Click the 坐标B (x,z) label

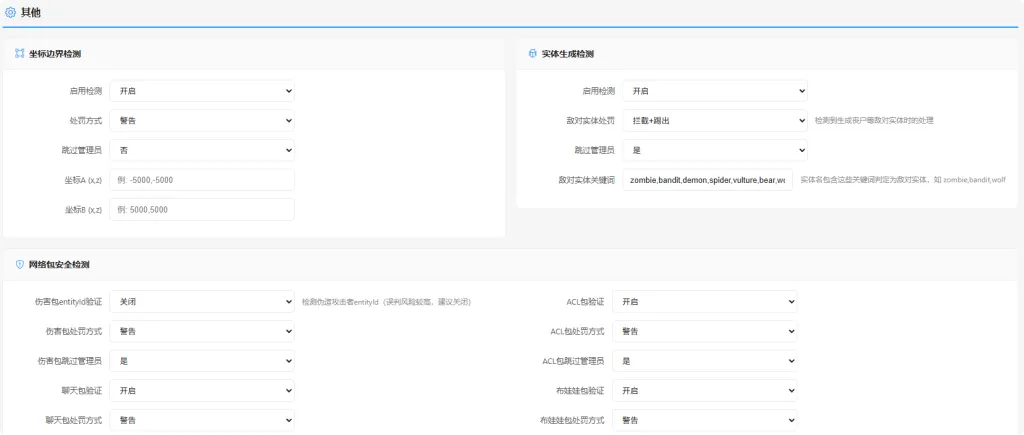pos(83,210)
